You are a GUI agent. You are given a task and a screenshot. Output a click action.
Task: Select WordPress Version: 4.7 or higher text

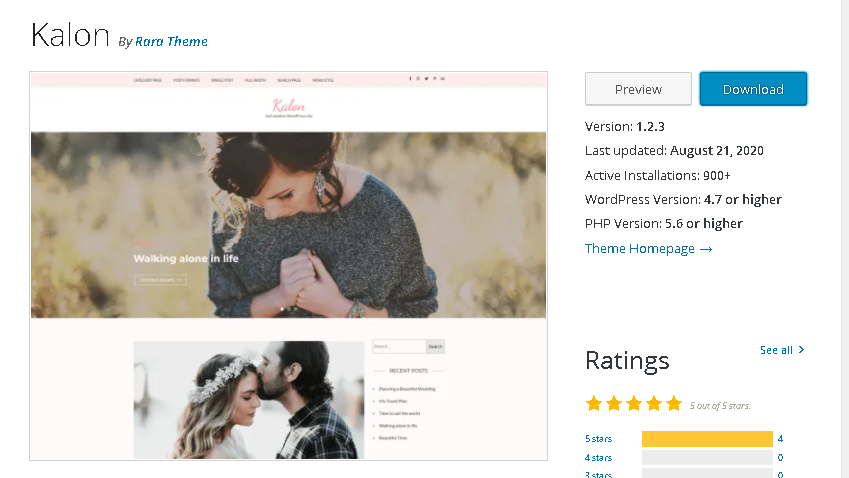click(x=683, y=200)
